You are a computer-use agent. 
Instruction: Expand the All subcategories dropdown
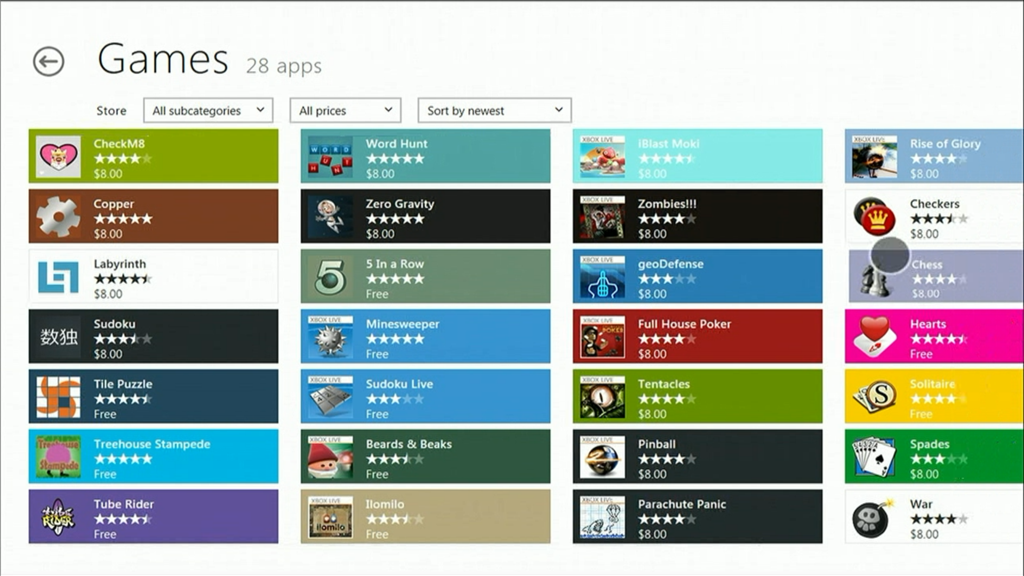coord(208,110)
